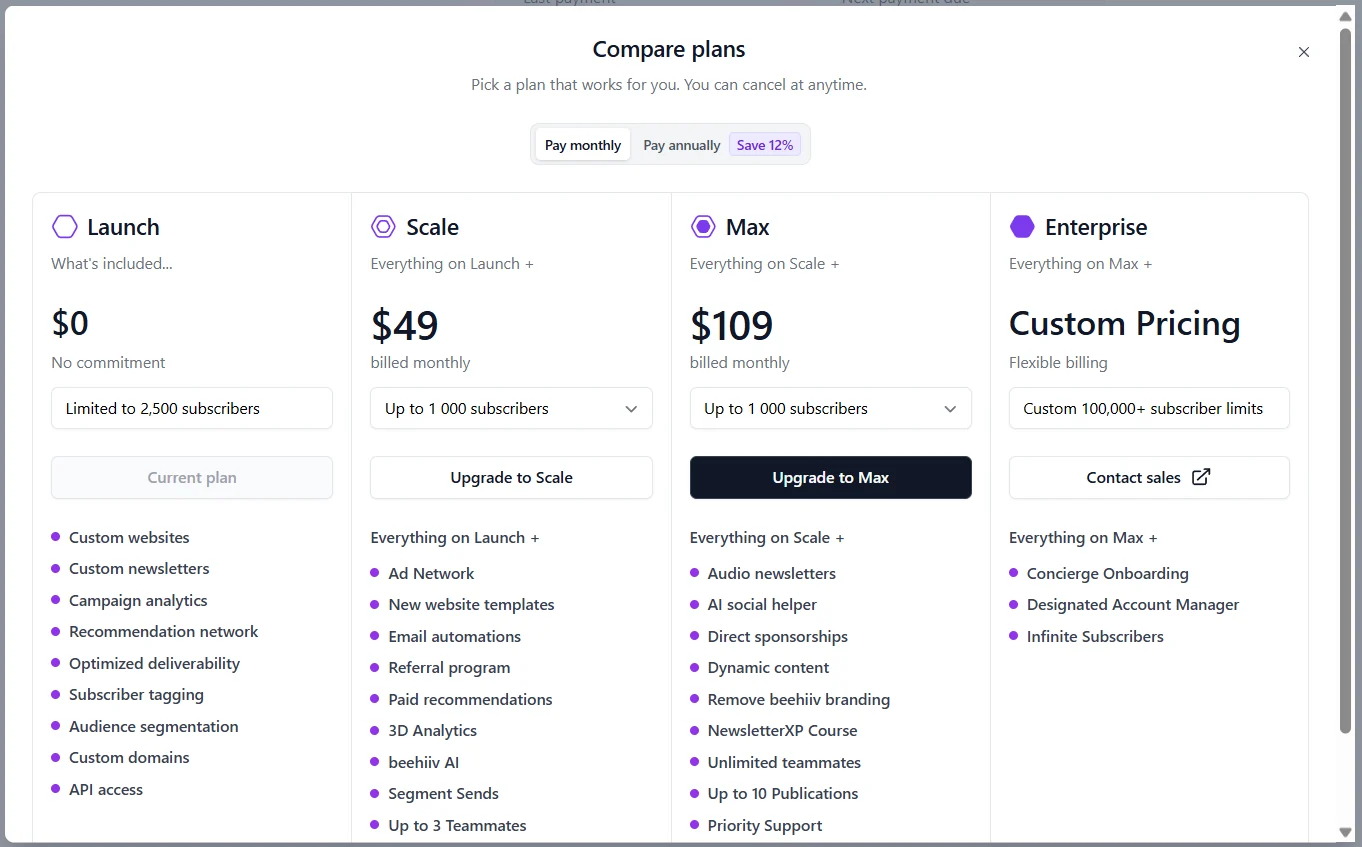Click the New website templates feature
The image size is (1362, 847).
pos(471,604)
